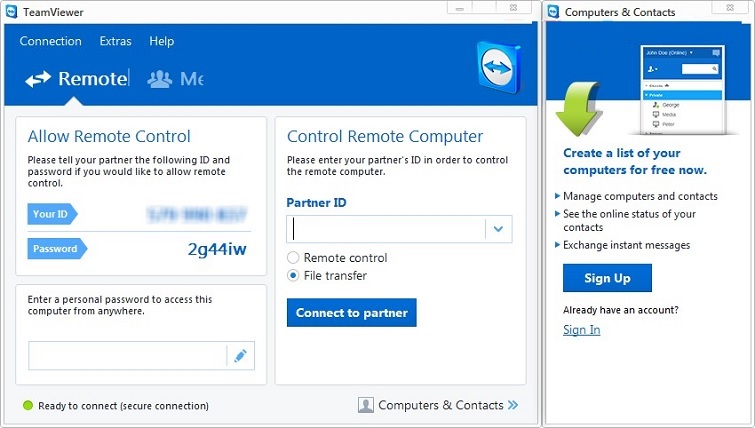Image resolution: width=755 pixels, height=428 pixels.
Task: Click the Control Remote Computer heading
Action: click(385, 136)
